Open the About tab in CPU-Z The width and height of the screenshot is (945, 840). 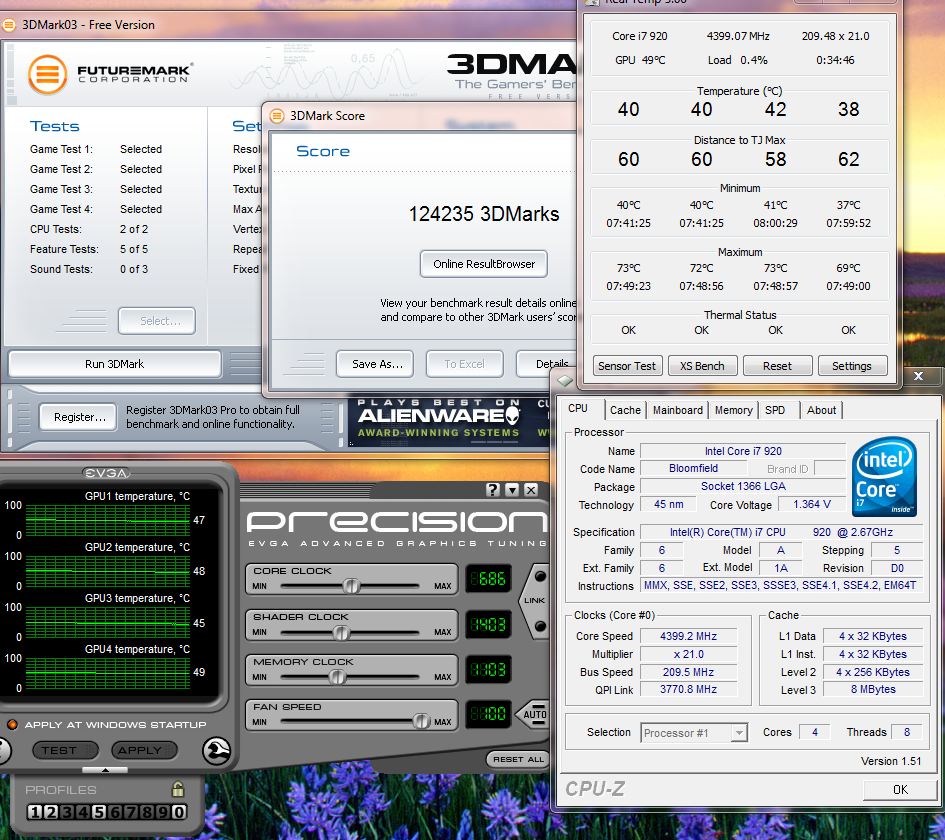tap(821, 410)
